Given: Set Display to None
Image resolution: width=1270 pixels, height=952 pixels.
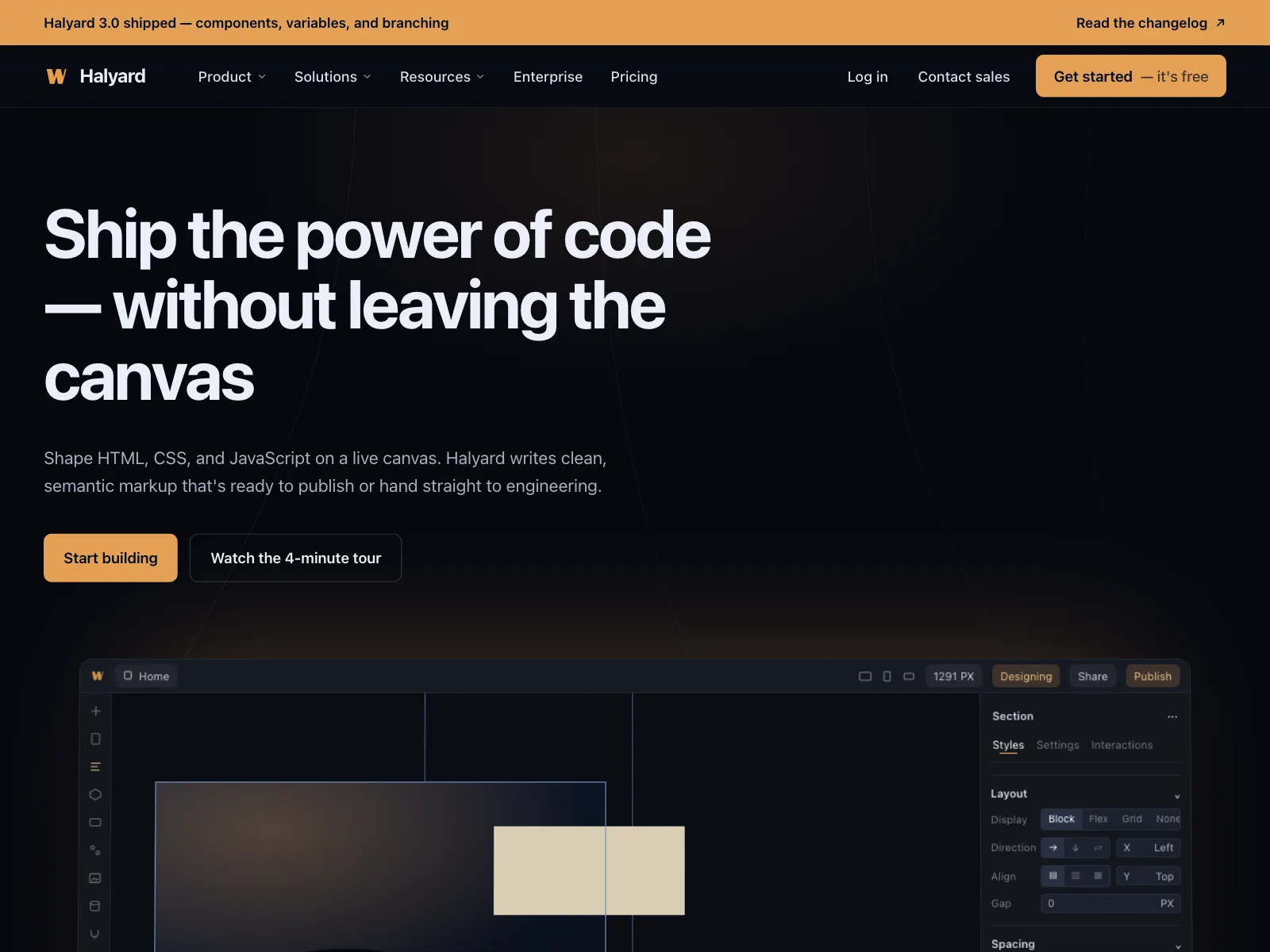Looking at the screenshot, I should pos(1167,819).
